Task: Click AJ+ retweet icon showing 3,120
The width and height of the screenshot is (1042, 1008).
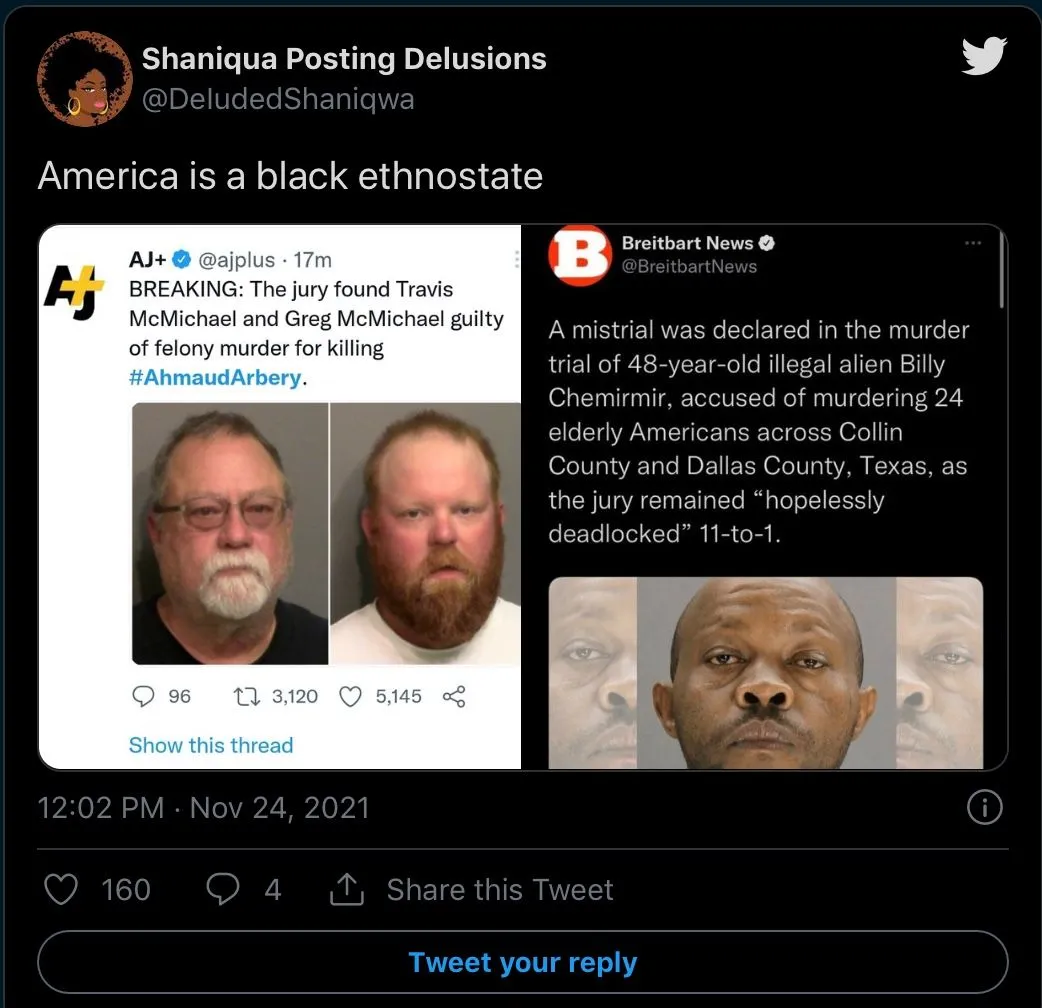Action: click(x=246, y=696)
